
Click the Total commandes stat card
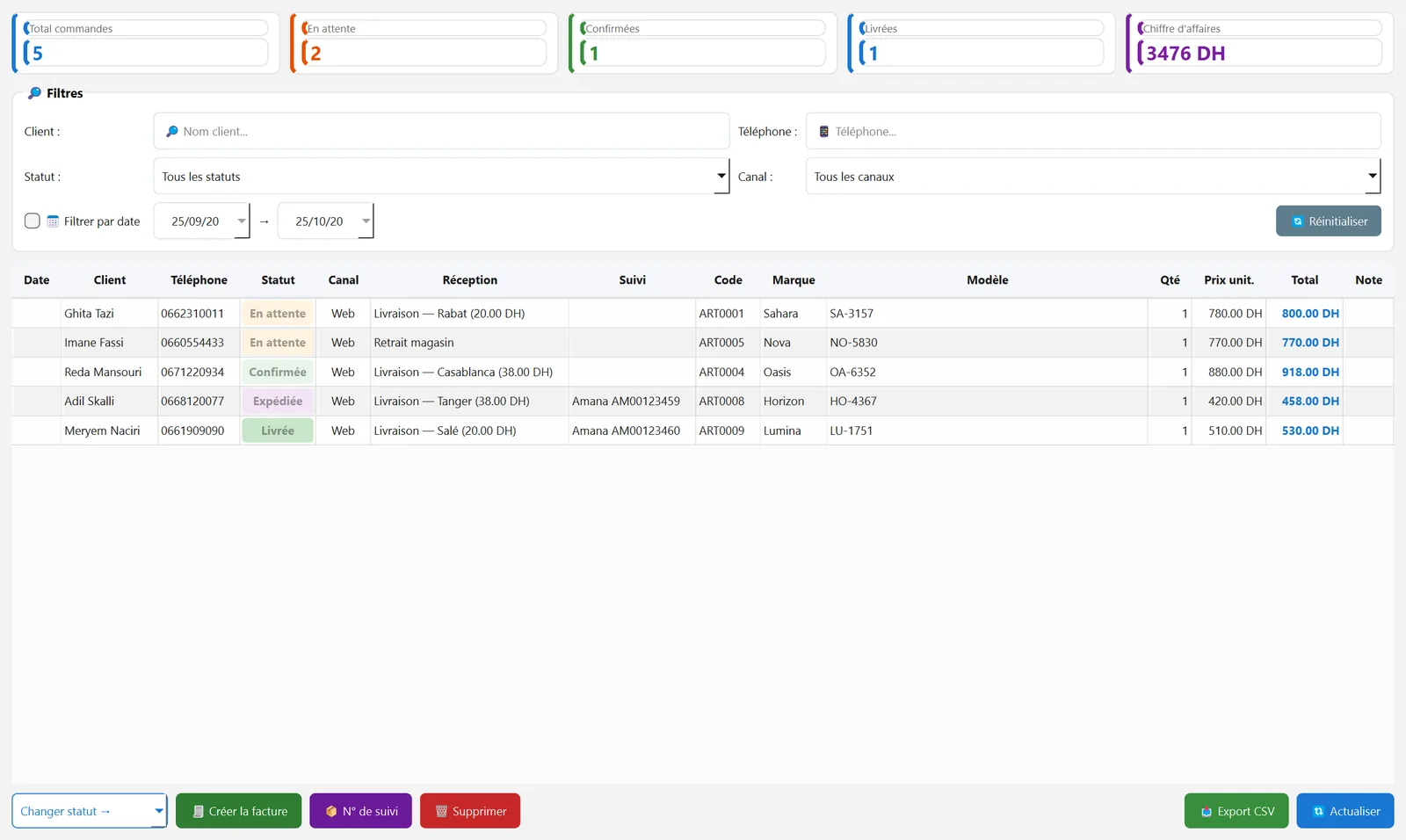145,43
